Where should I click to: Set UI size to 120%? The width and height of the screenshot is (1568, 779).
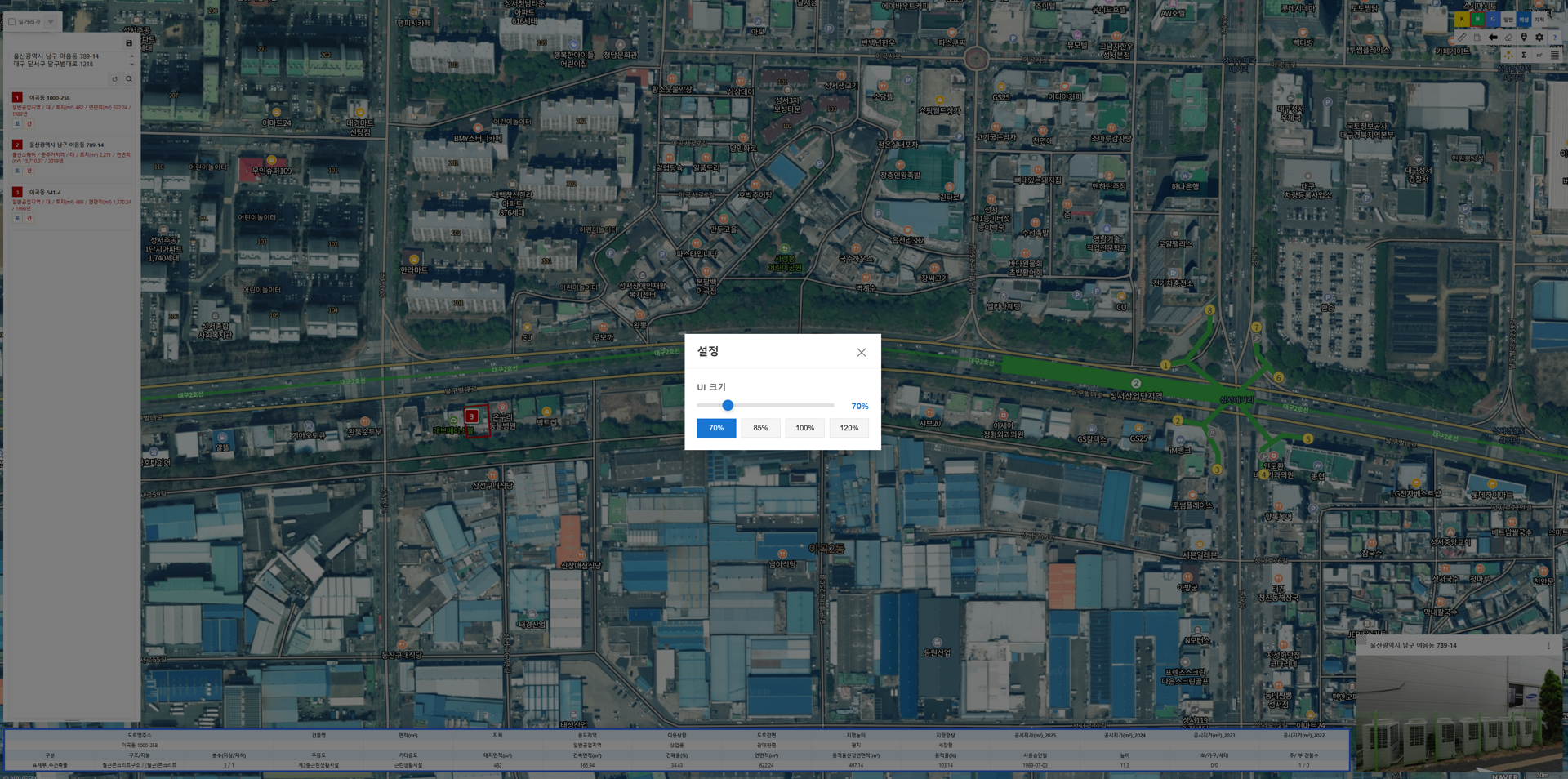(x=849, y=428)
